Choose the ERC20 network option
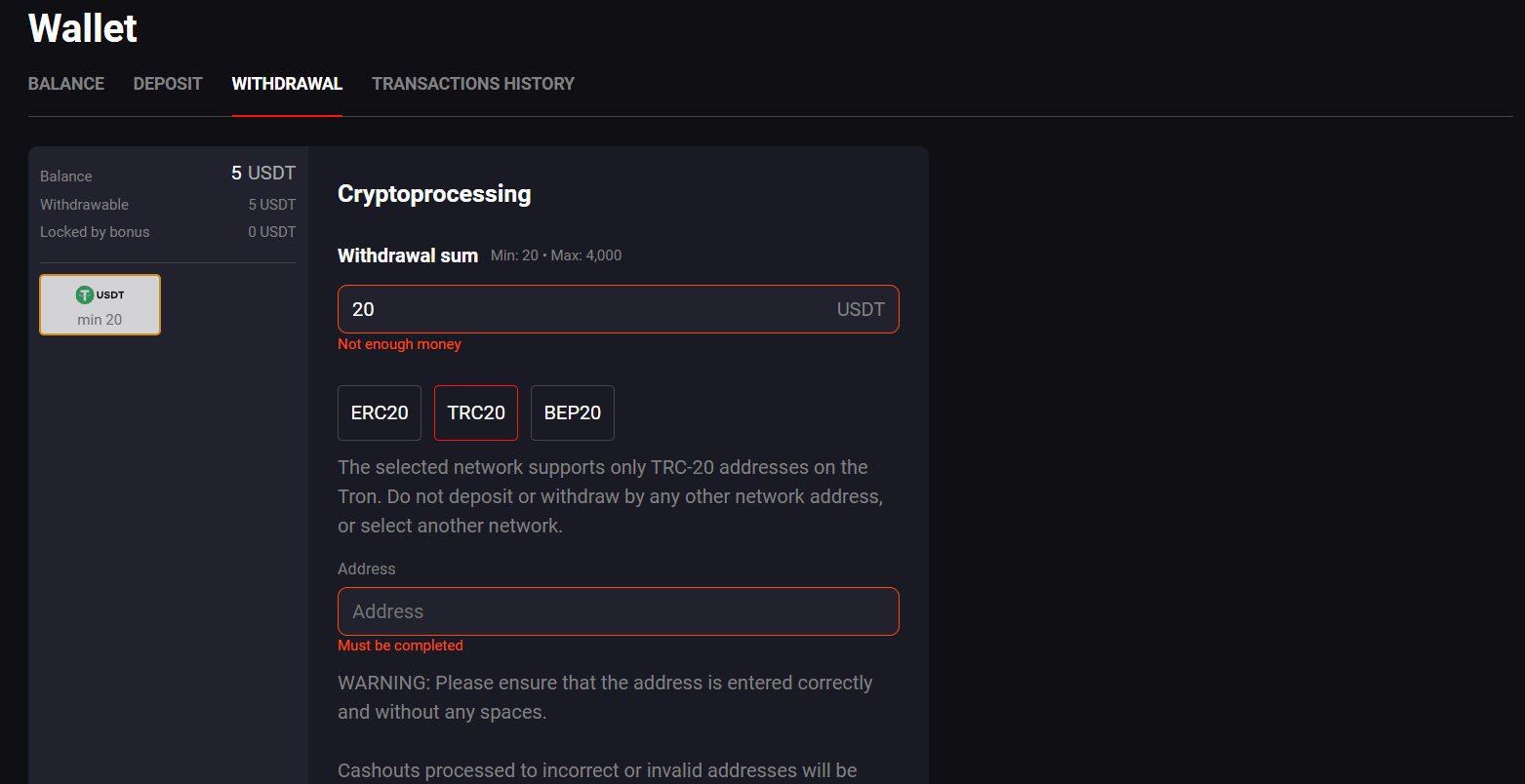 pyautogui.click(x=380, y=412)
